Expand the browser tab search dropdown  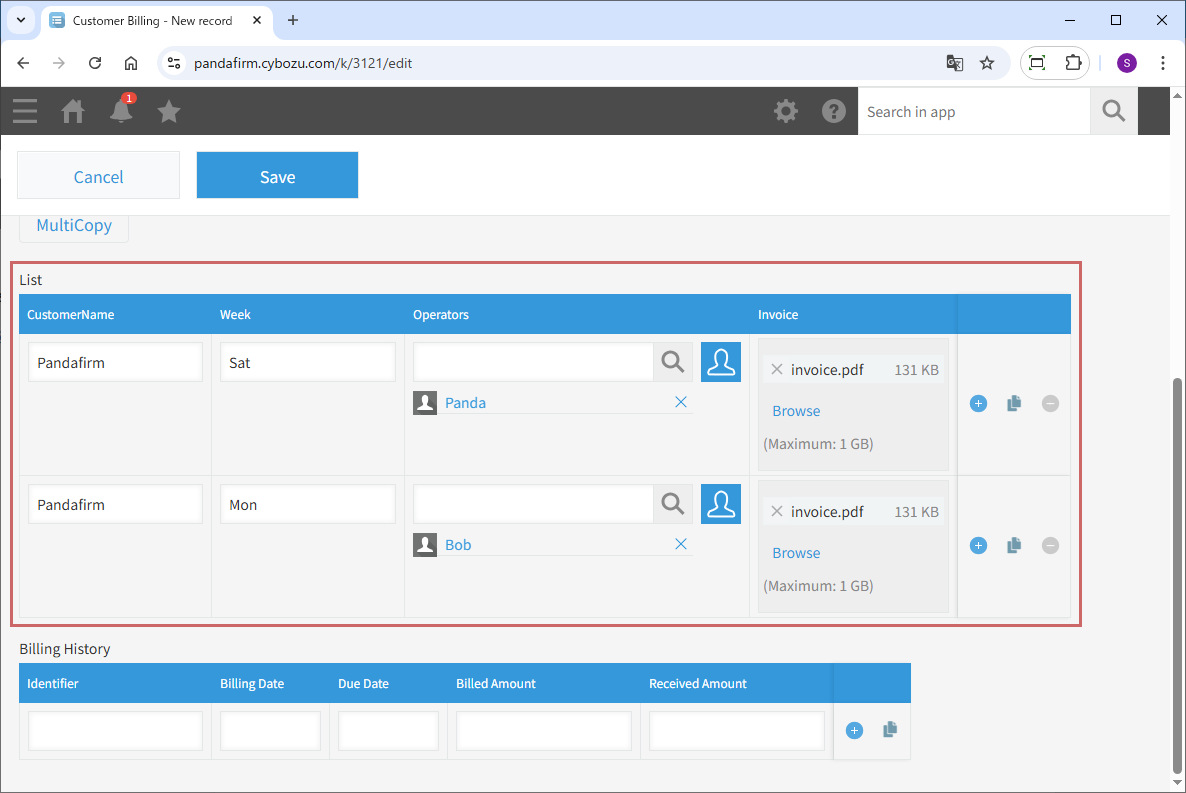pos(21,21)
